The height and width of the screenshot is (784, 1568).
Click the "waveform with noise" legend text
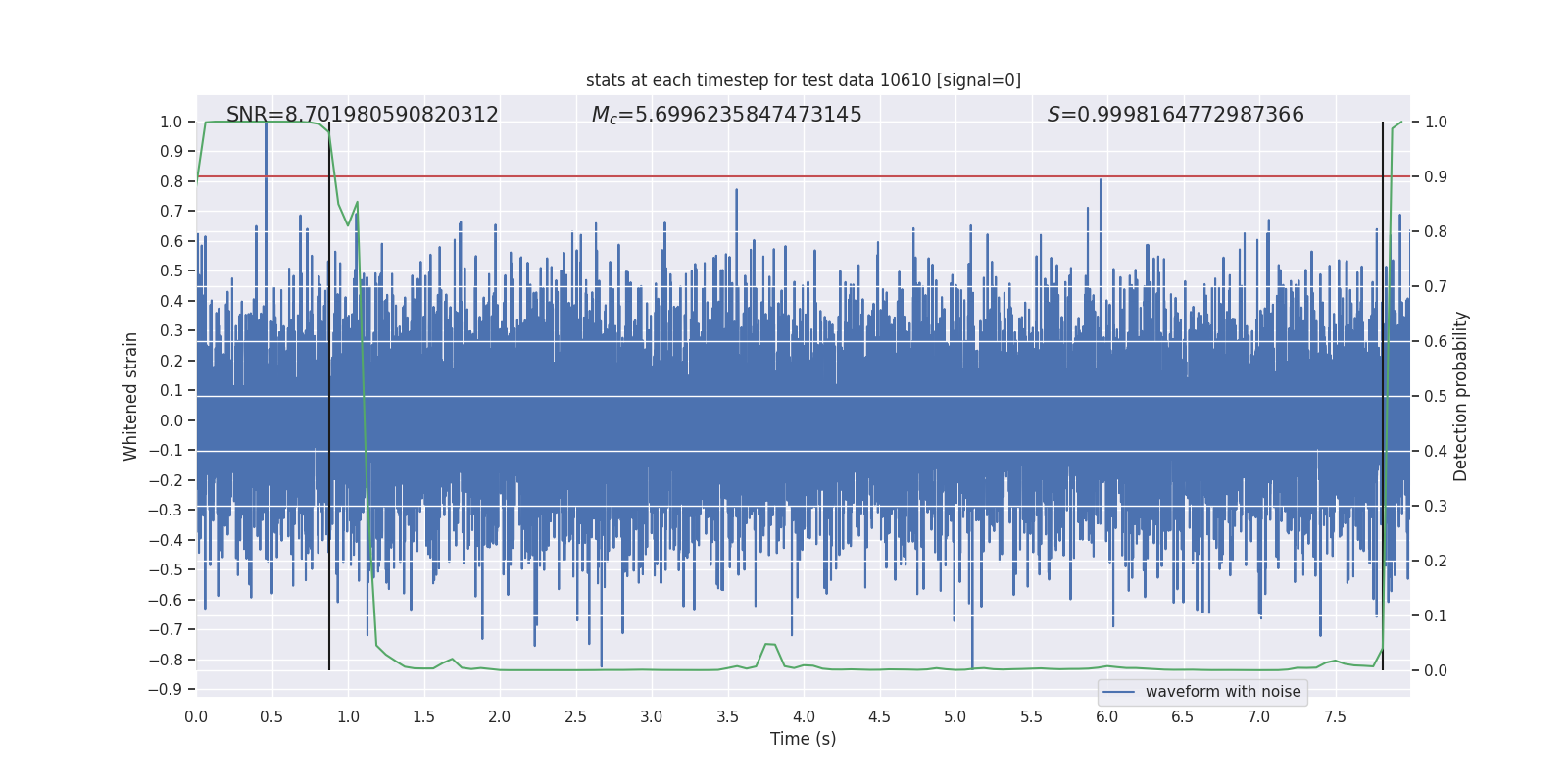pos(1222,692)
